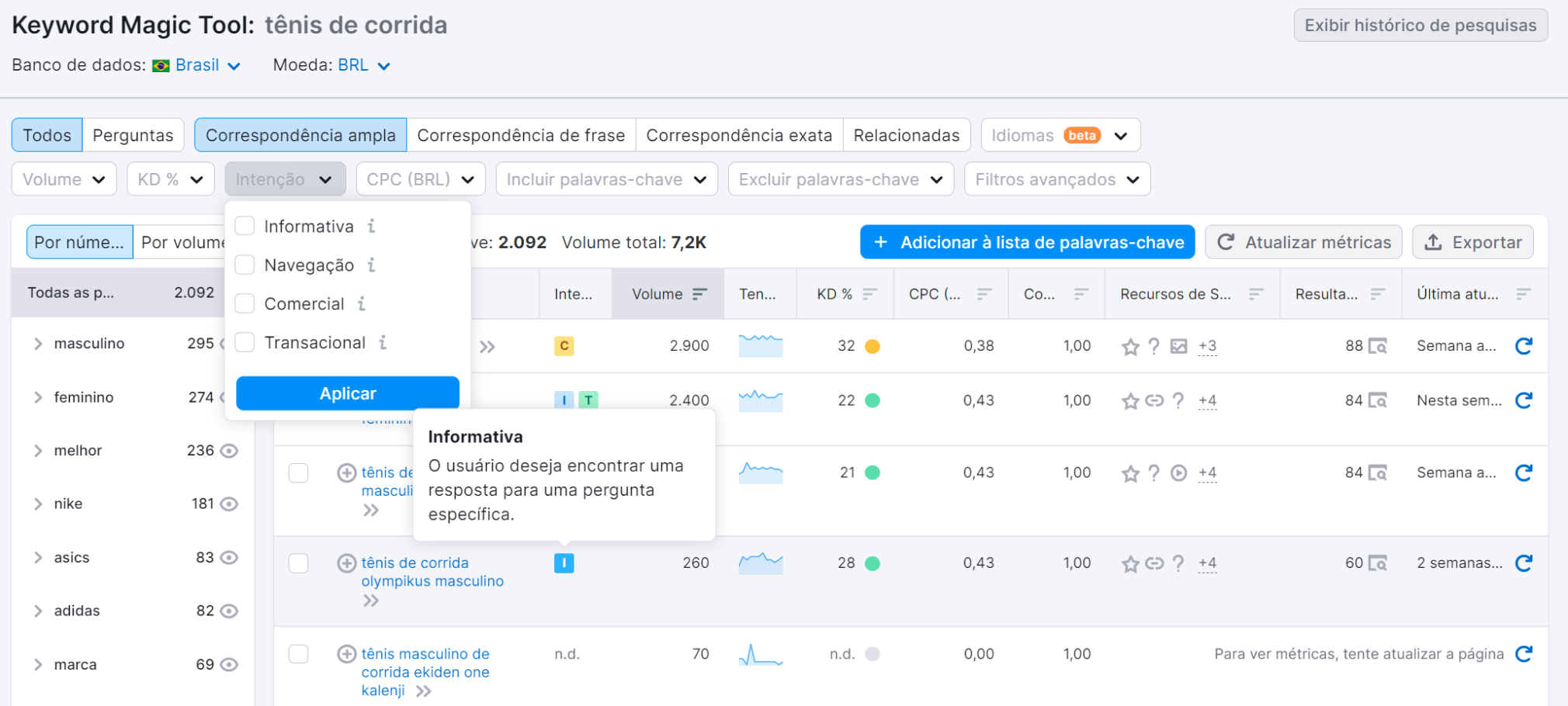Viewport: 1568px width, 706px height.
Task: Click the info icon next to Informativa
Action: 371,226
